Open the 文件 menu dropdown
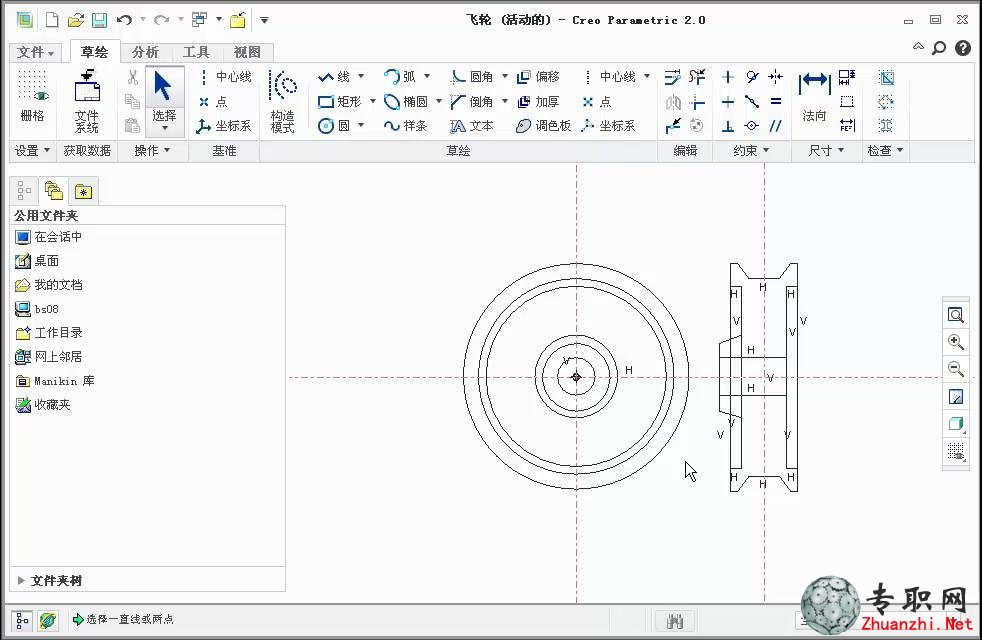Viewport: 982px width, 640px height. coord(35,52)
